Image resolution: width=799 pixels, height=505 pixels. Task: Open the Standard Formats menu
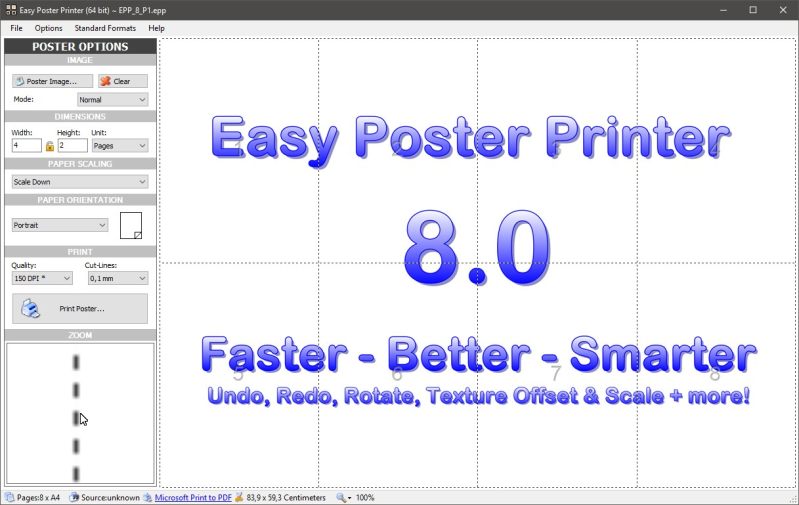point(105,28)
